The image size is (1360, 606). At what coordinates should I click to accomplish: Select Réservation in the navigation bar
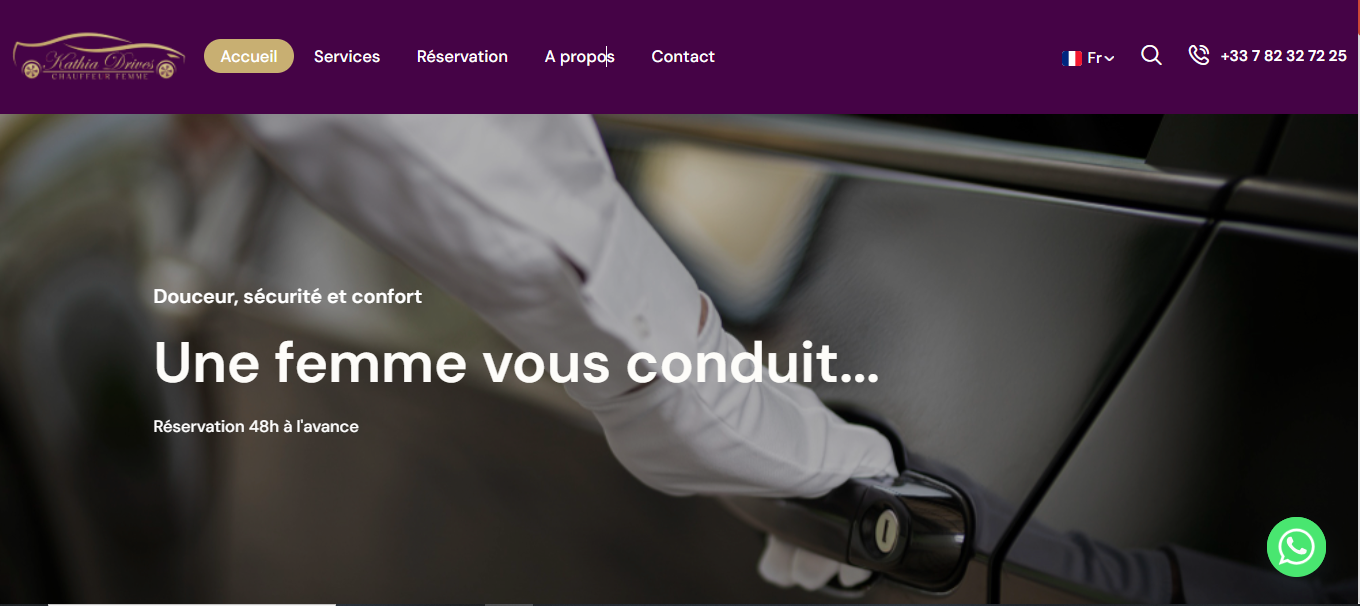(x=462, y=56)
